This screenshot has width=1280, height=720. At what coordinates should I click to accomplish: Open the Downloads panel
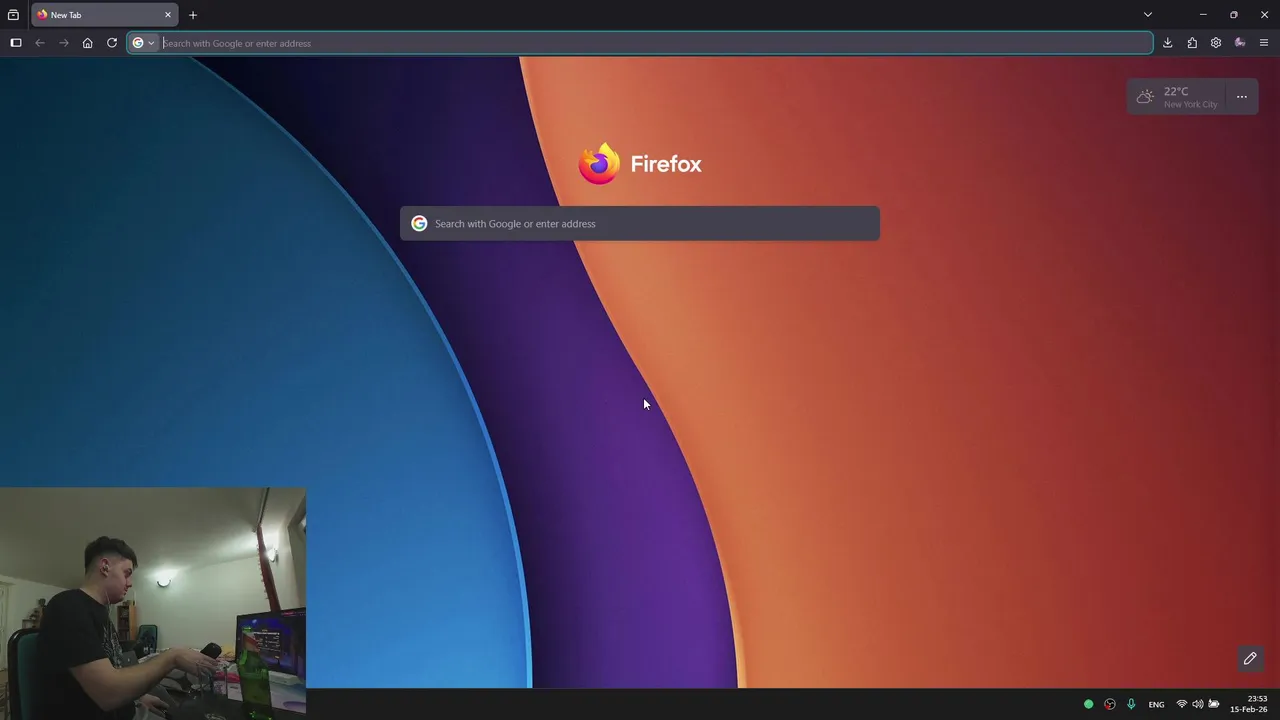tap(1167, 43)
